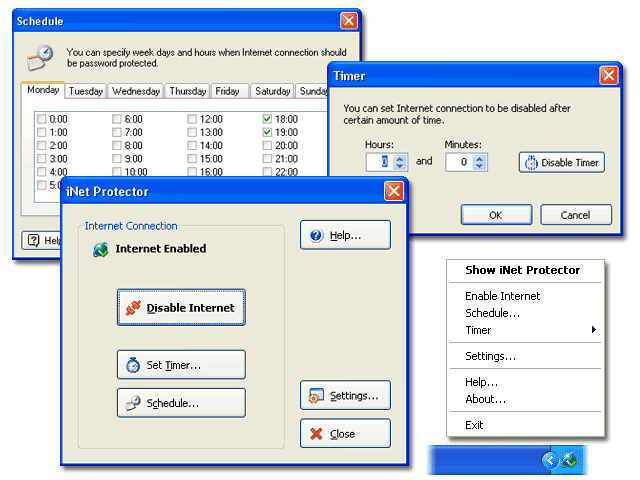
Task: Click the tray expand arrow icon
Action: click(x=550, y=460)
